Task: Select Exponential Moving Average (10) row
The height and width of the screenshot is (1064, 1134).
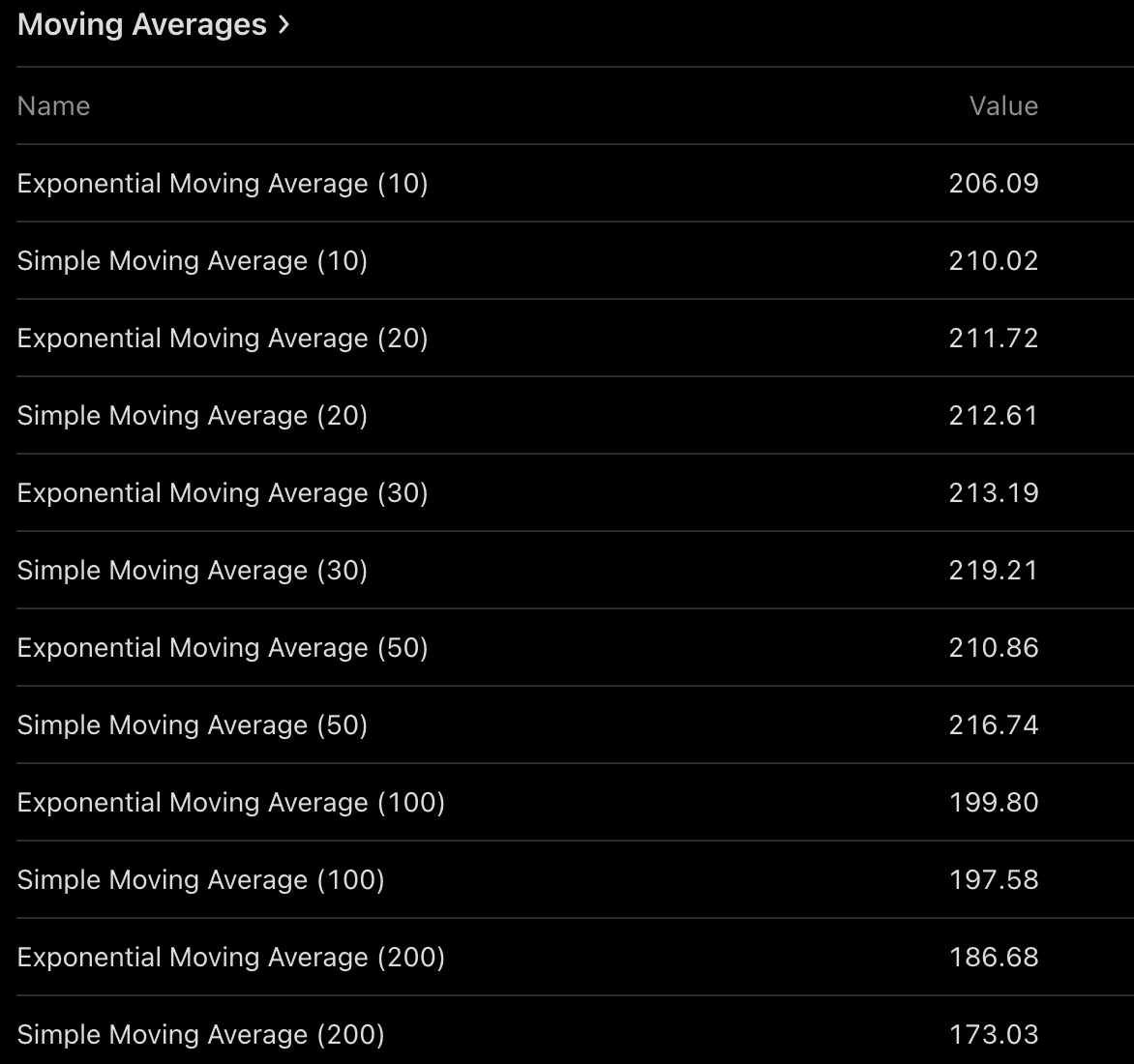Action: [223, 184]
